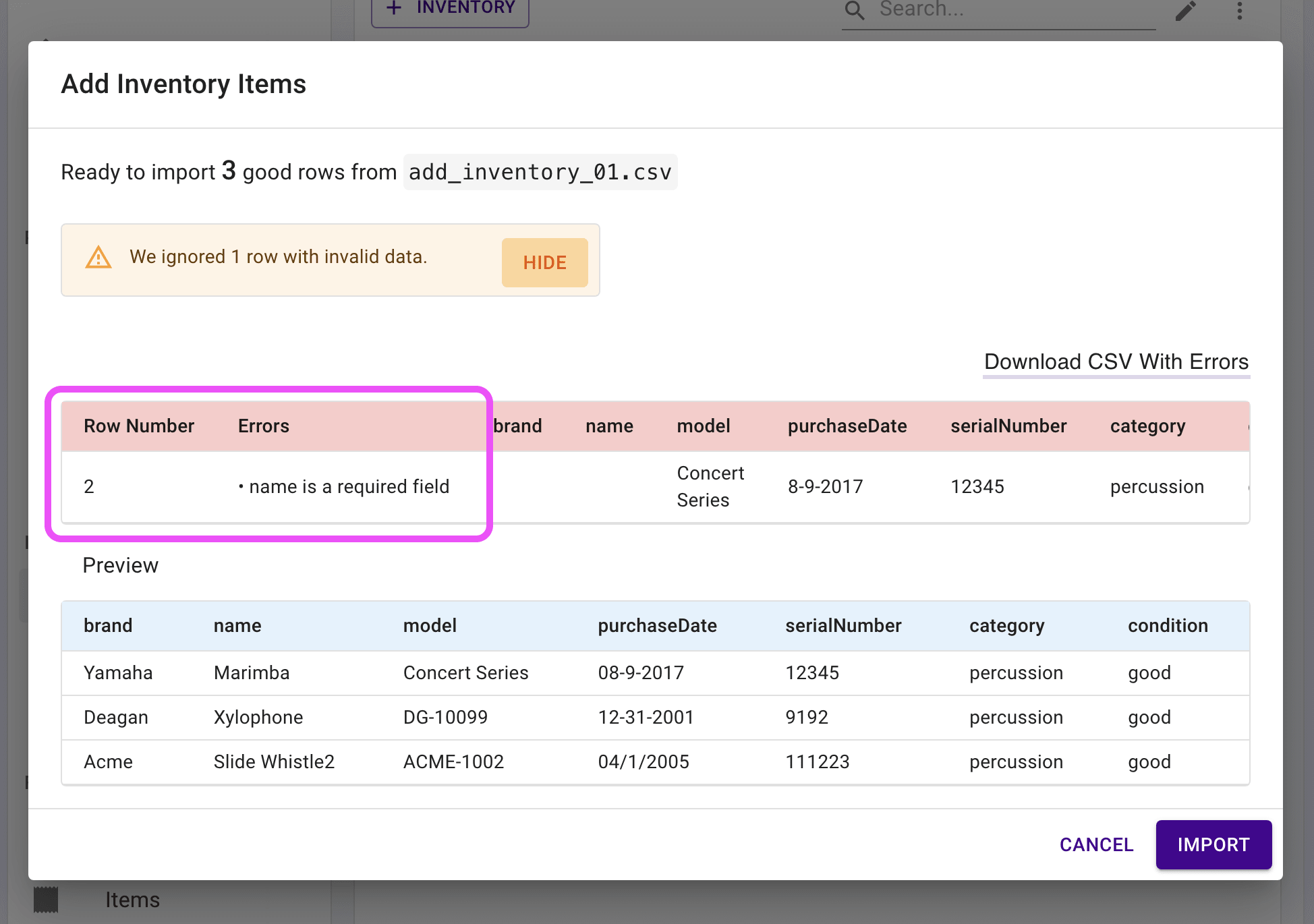The width and height of the screenshot is (1314, 924).
Task: Click the pencil edit icon
Action: [x=1185, y=11]
